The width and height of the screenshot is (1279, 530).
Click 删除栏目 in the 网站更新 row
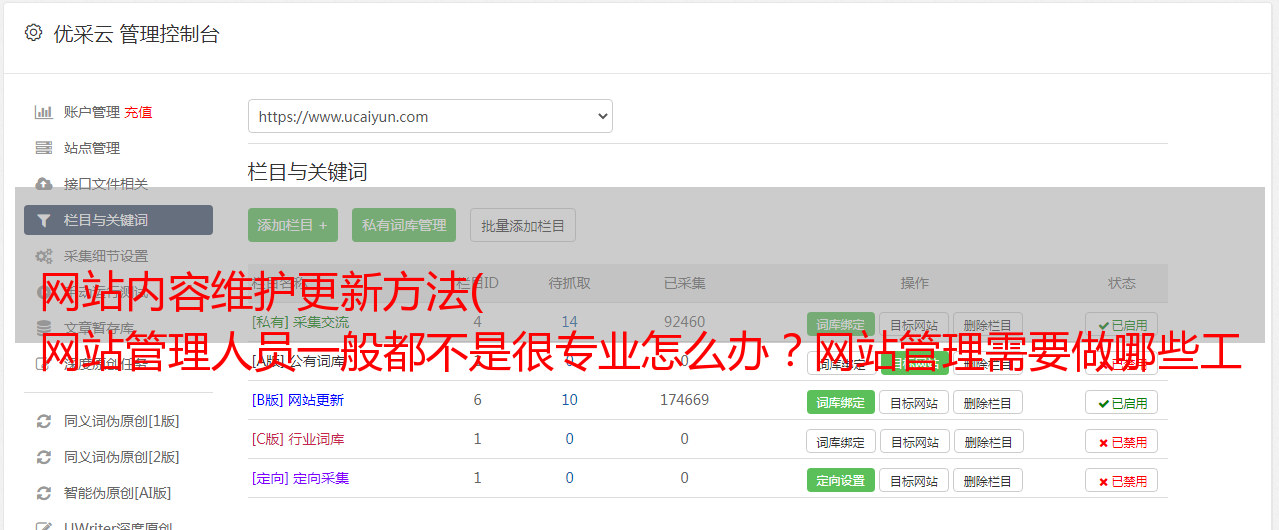[988, 402]
